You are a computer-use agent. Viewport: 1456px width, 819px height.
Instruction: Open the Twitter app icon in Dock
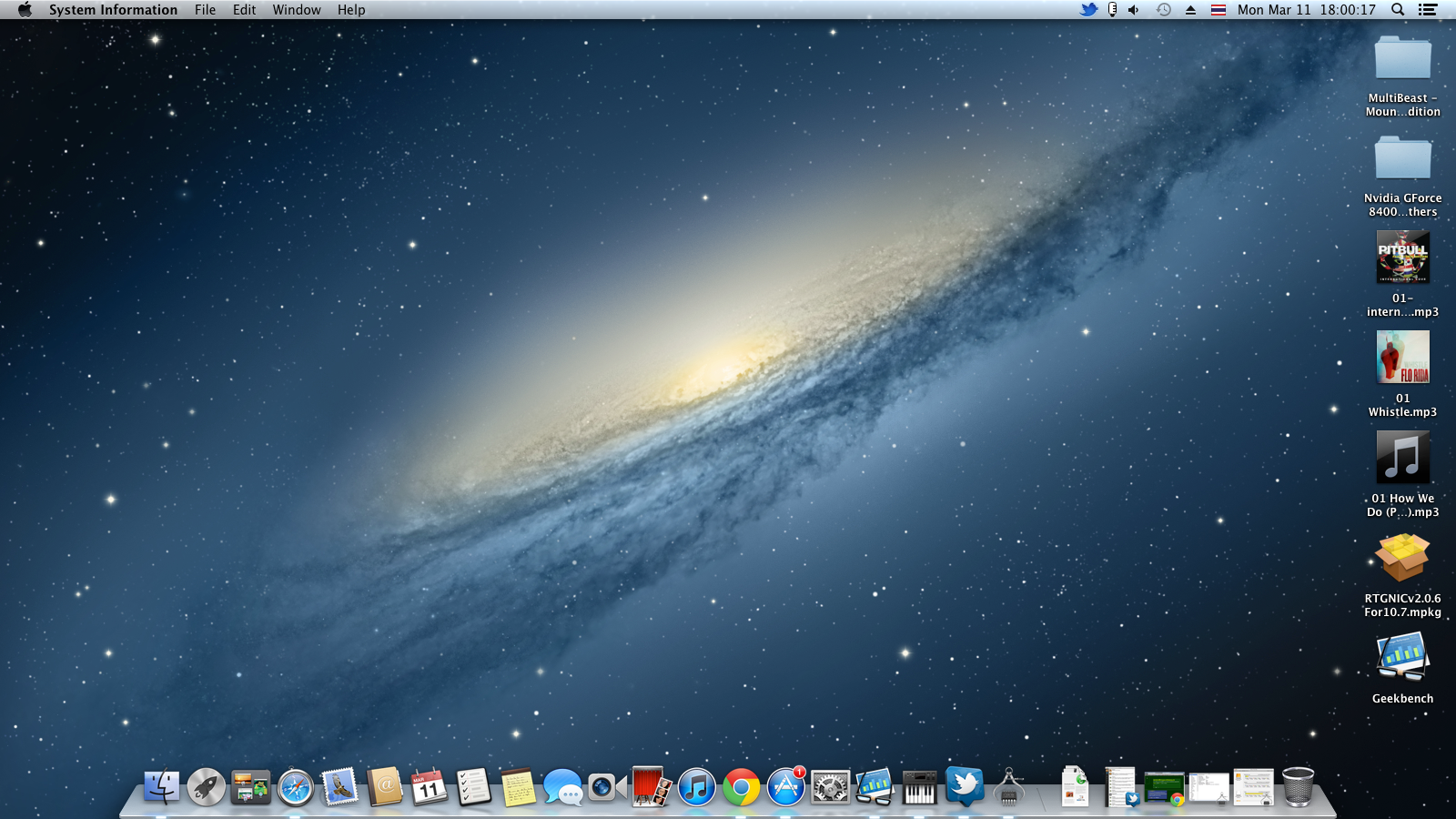tap(965, 787)
